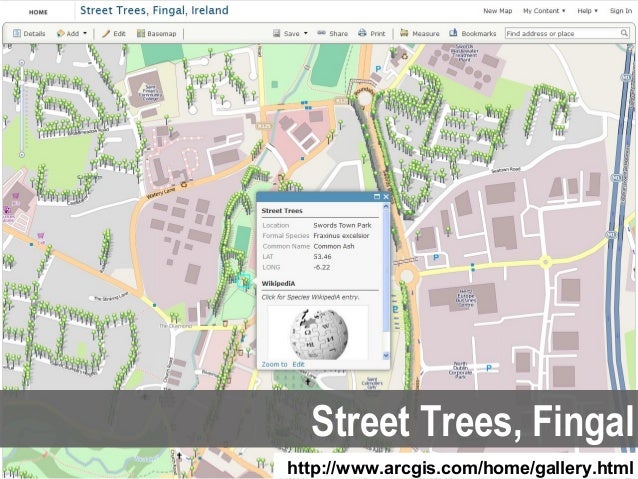
Task: Go to HOME
Action: tap(38, 12)
